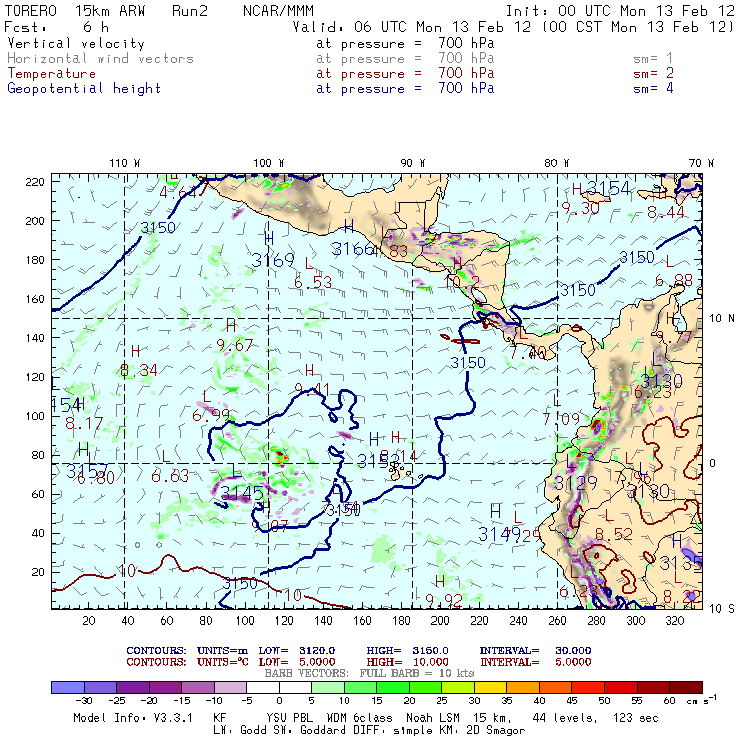Select the red 'Temperature' legend label
The height and width of the screenshot is (740, 740).
[x=52, y=73]
